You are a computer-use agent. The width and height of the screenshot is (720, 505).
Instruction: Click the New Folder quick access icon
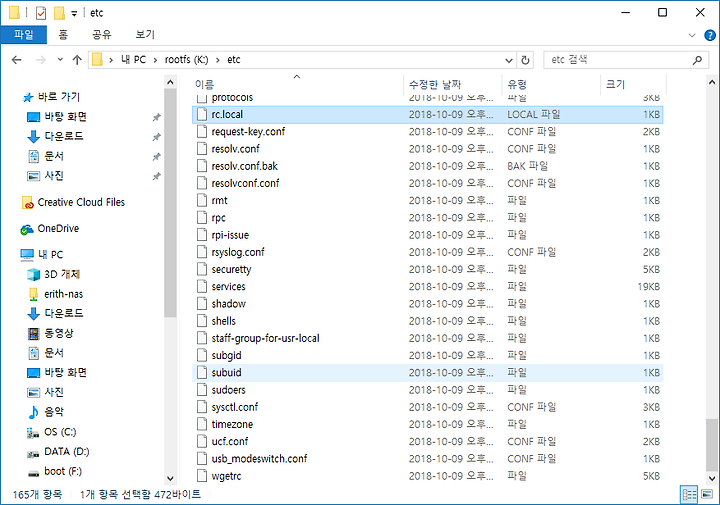(59, 13)
